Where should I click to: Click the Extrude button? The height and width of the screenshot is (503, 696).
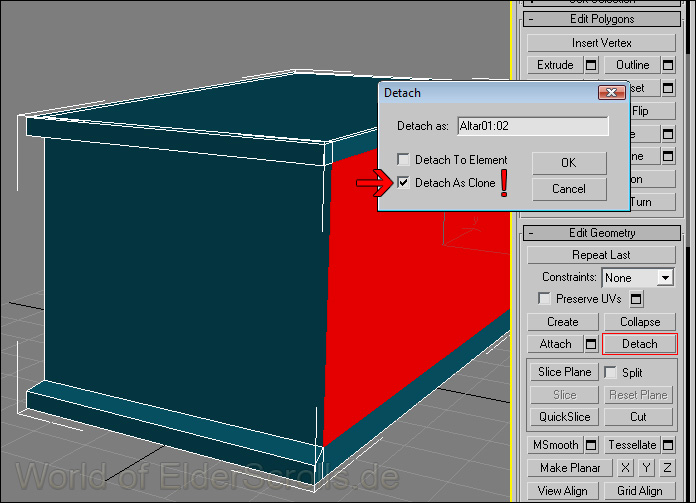point(555,65)
